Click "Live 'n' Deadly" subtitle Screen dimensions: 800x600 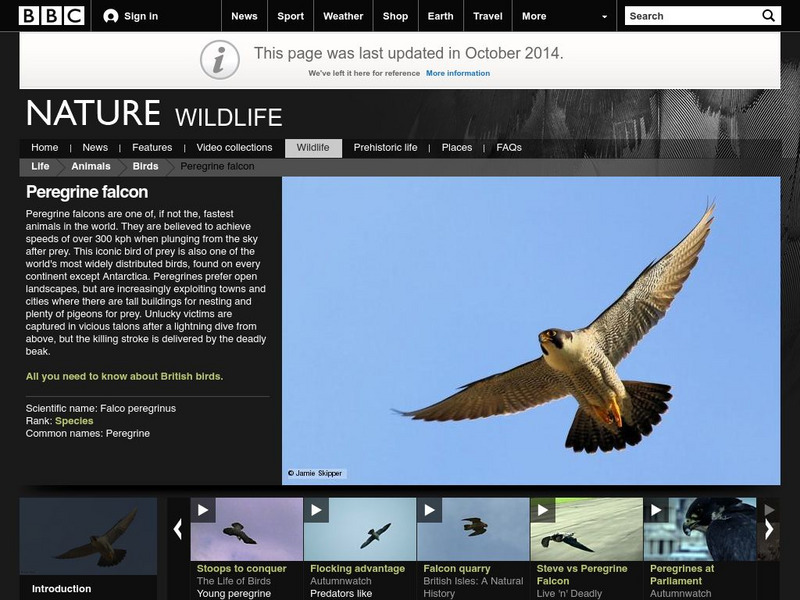click(x=569, y=594)
